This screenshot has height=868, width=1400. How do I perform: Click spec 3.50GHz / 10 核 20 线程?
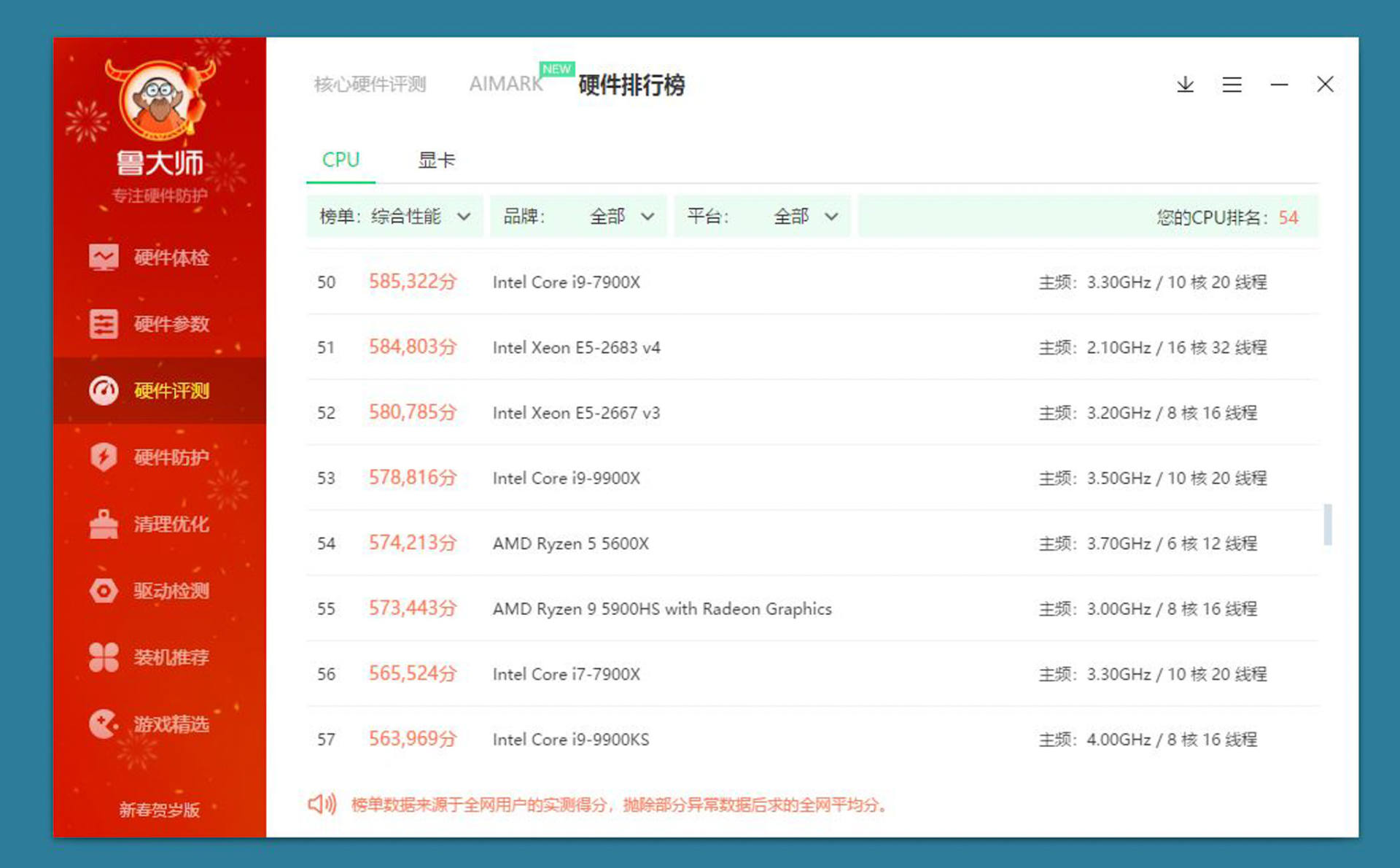pyautogui.click(x=1177, y=478)
